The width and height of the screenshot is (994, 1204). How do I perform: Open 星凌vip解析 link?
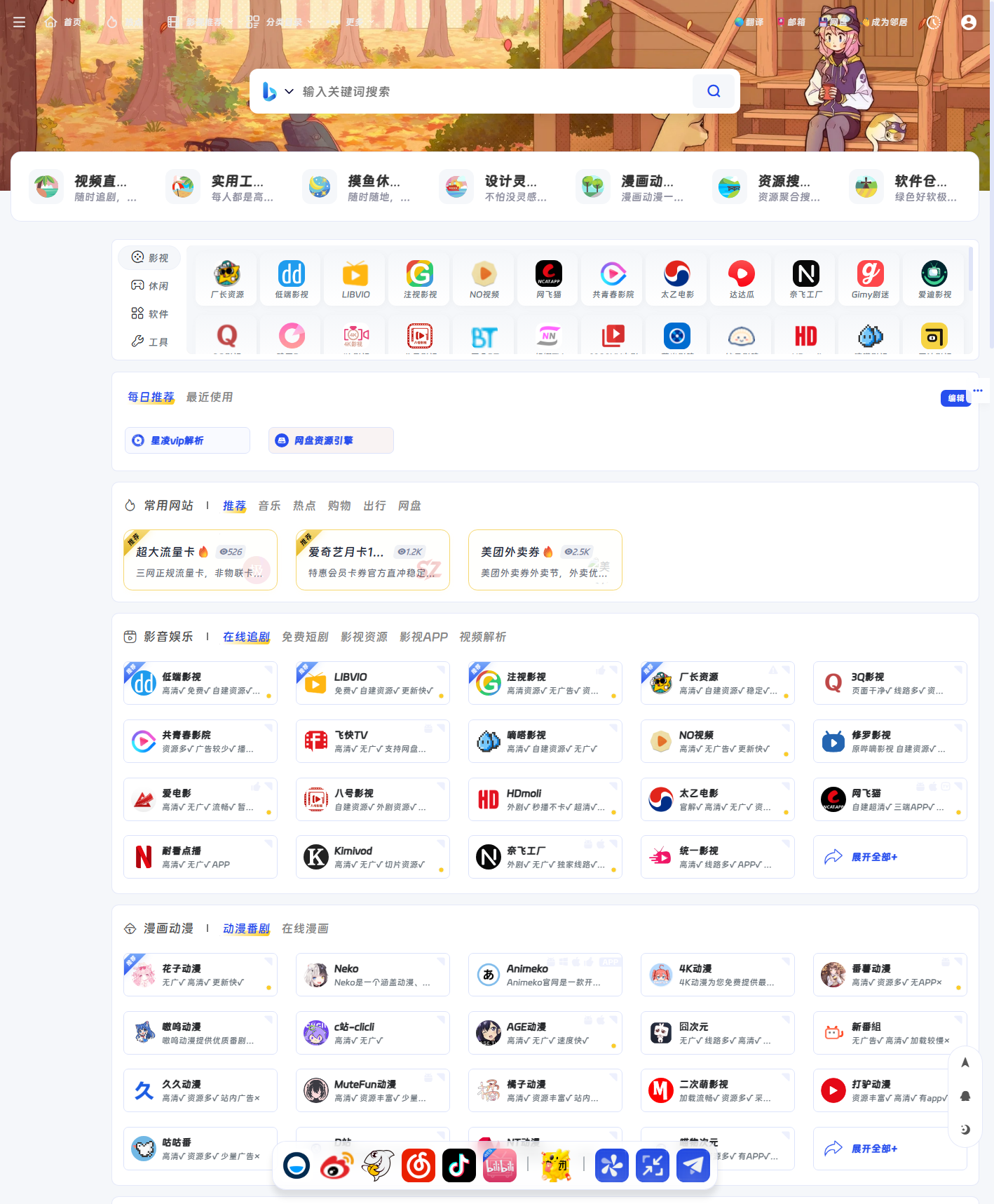(187, 440)
